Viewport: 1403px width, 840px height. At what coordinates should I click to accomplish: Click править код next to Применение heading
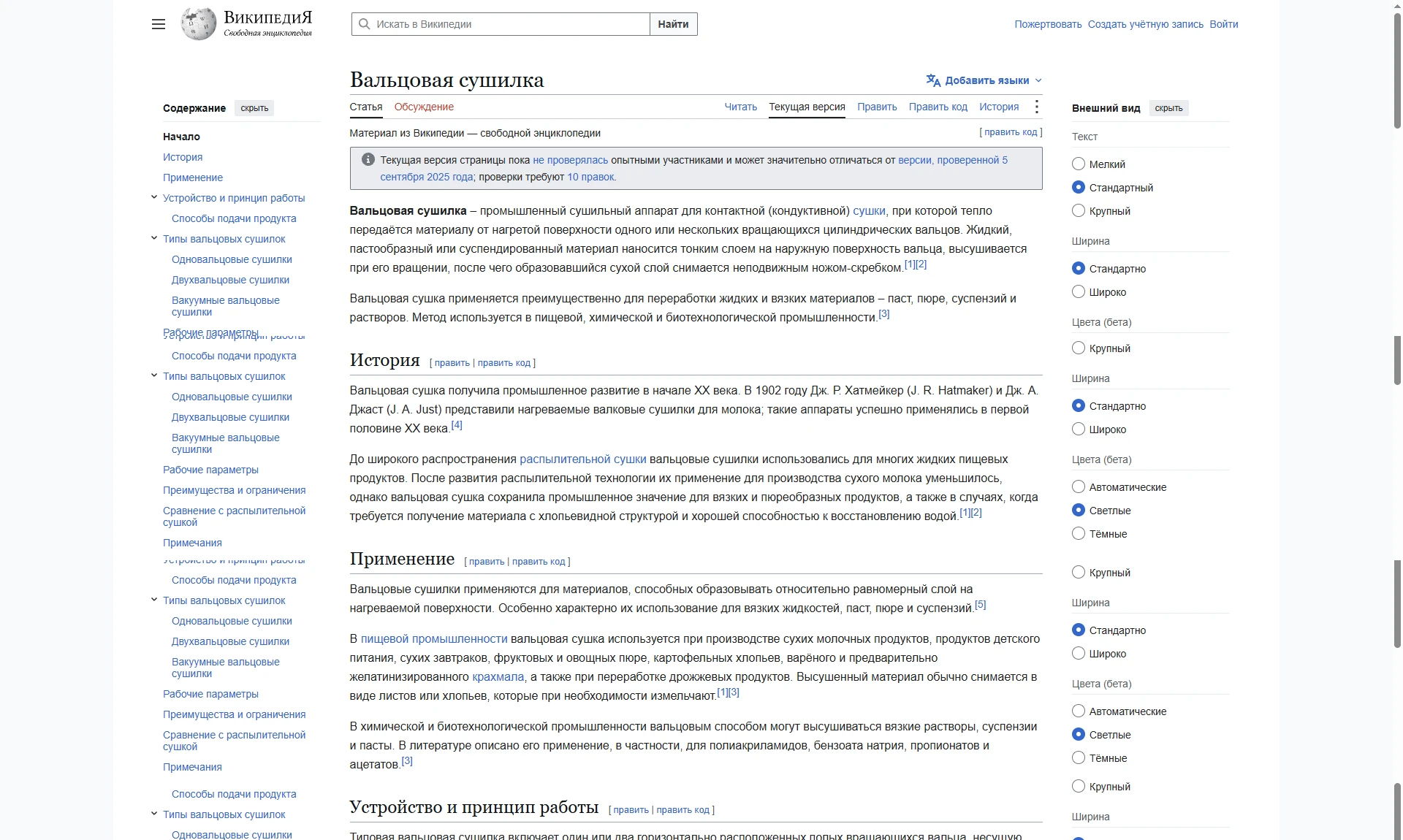(x=539, y=562)
